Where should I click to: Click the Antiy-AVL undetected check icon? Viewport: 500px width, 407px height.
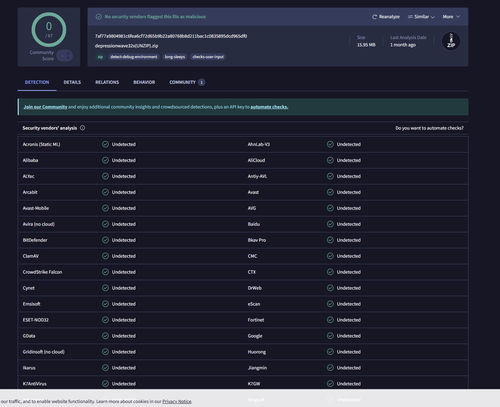coord(330,176)
